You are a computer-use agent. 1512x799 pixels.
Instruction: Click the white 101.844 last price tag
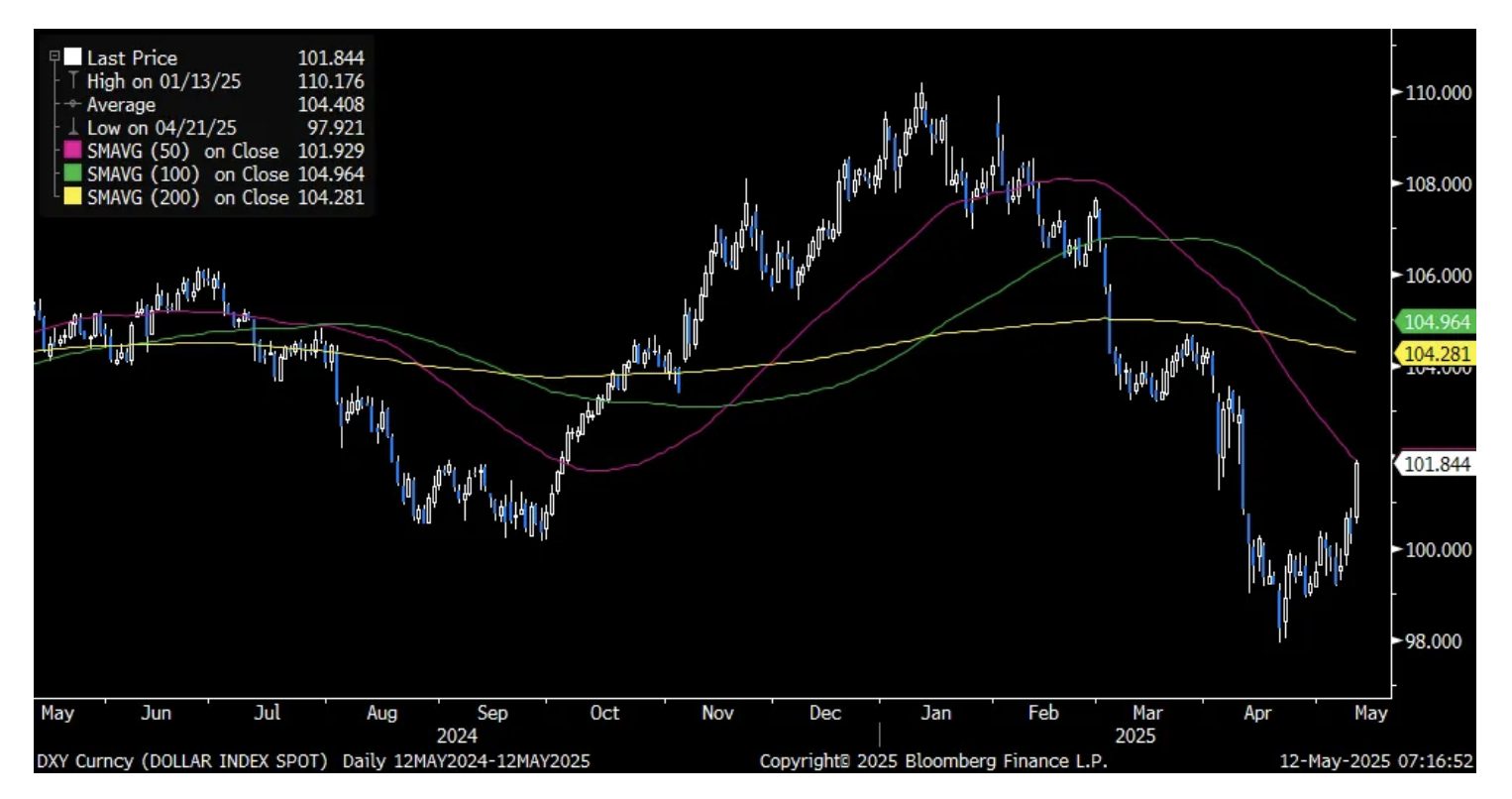tap(1437, 464)
